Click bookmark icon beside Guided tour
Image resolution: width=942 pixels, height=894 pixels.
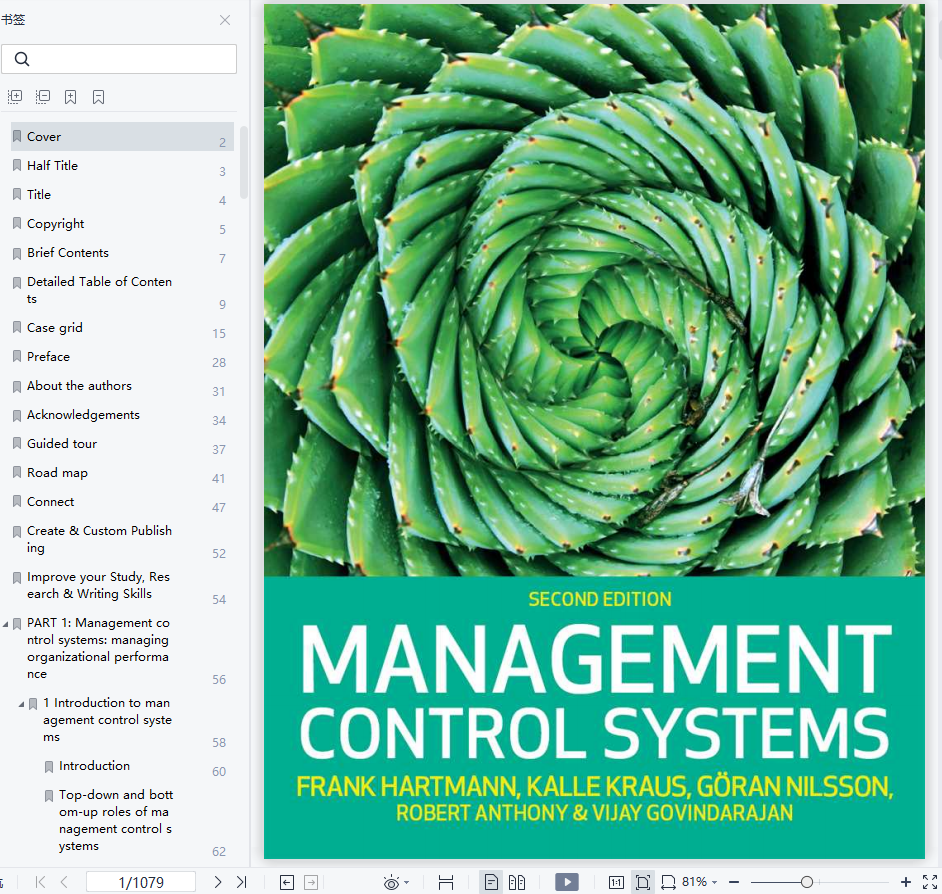17,443
